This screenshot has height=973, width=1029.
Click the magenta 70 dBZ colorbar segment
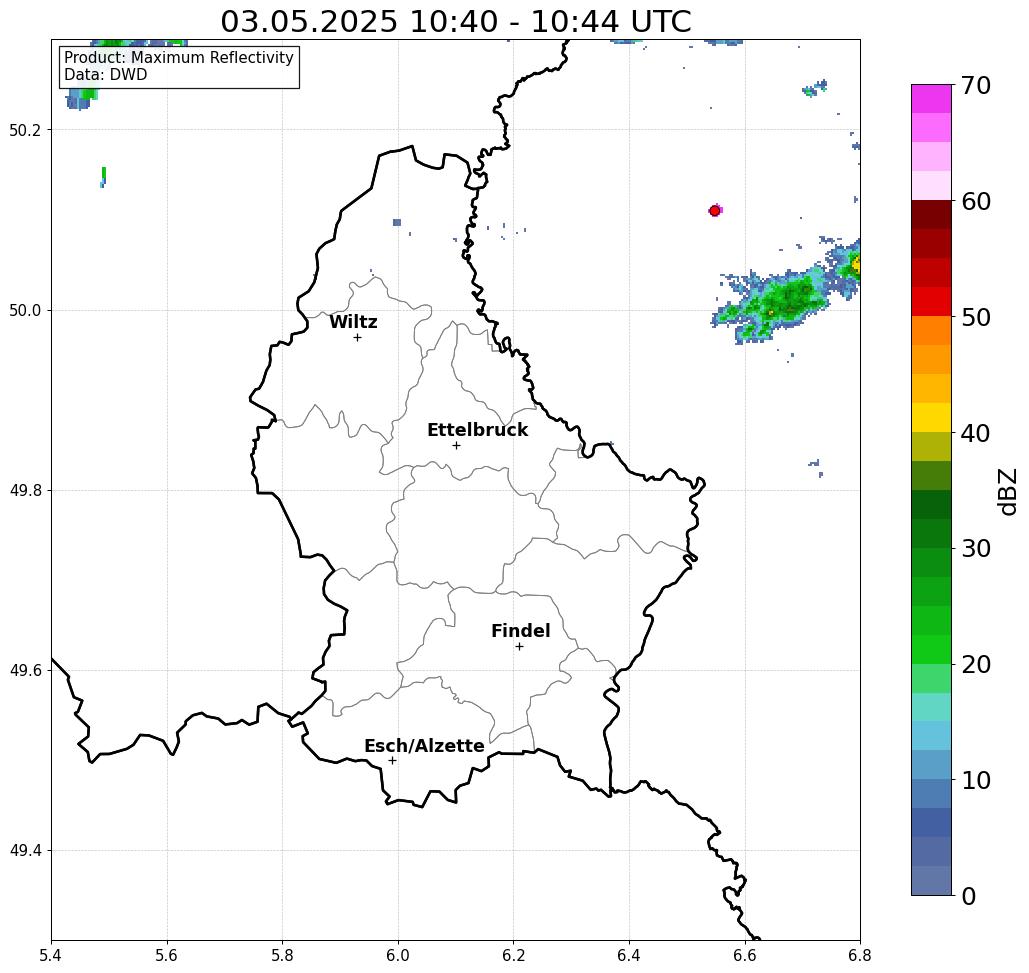(x=931, y=99)
